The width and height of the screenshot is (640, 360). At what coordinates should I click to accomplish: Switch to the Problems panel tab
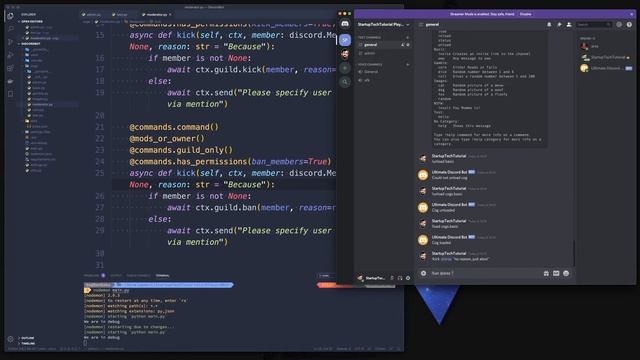[x=94, y=276]
